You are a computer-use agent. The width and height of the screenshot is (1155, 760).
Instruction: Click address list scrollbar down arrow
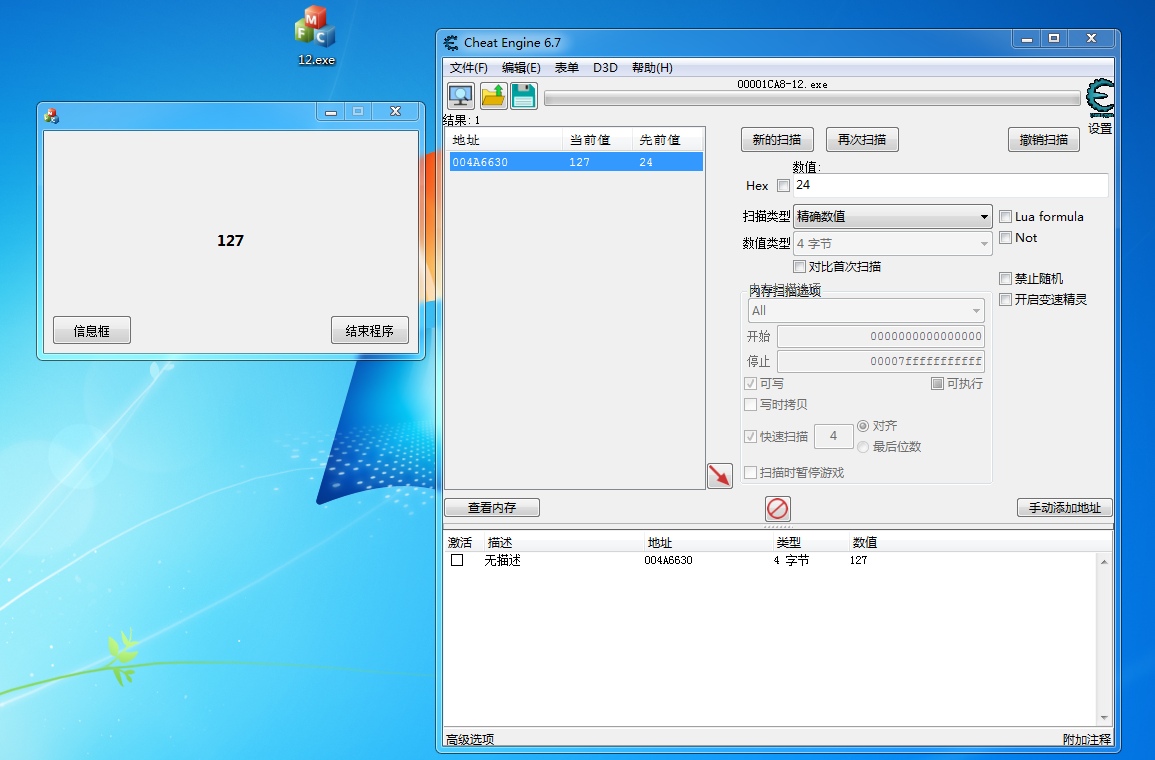1103,718
